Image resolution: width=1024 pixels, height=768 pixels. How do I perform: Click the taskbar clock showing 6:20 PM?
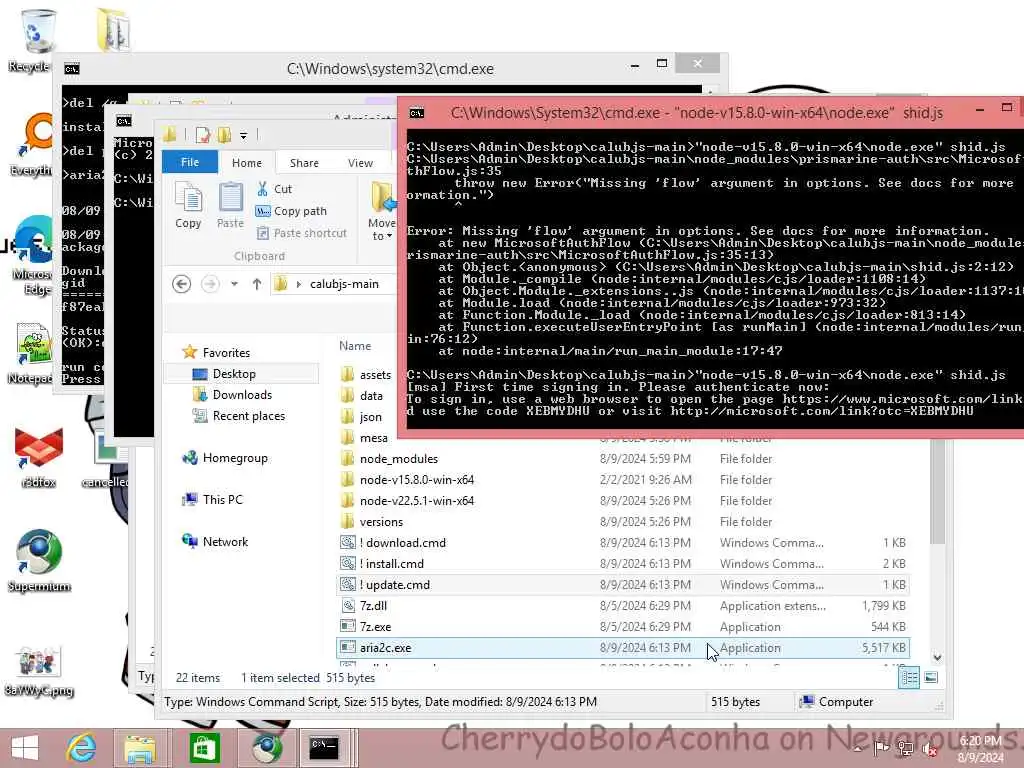[980, 749]
